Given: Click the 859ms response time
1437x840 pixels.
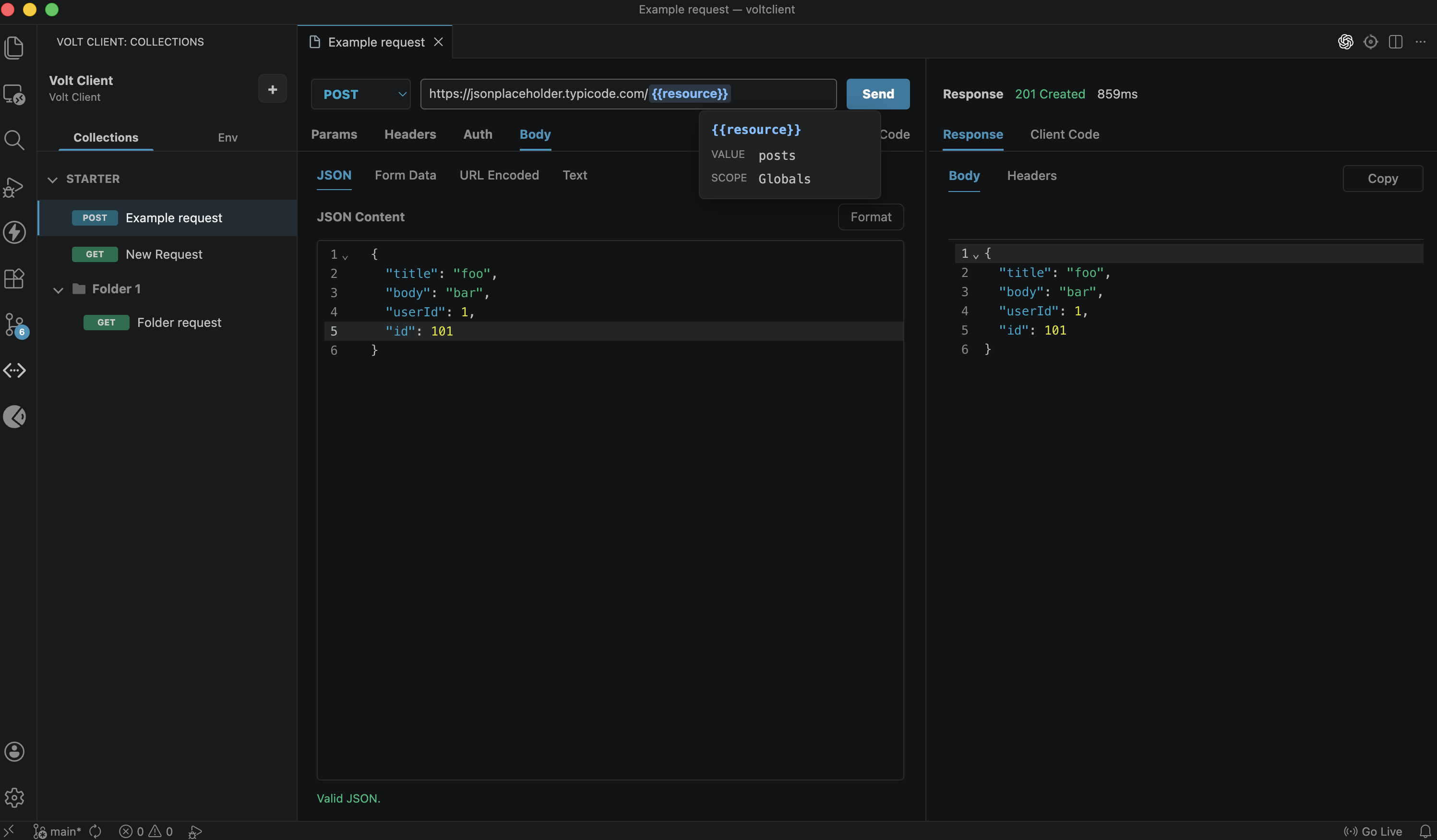Looking at the screenshot, I should click(1116, 94).
